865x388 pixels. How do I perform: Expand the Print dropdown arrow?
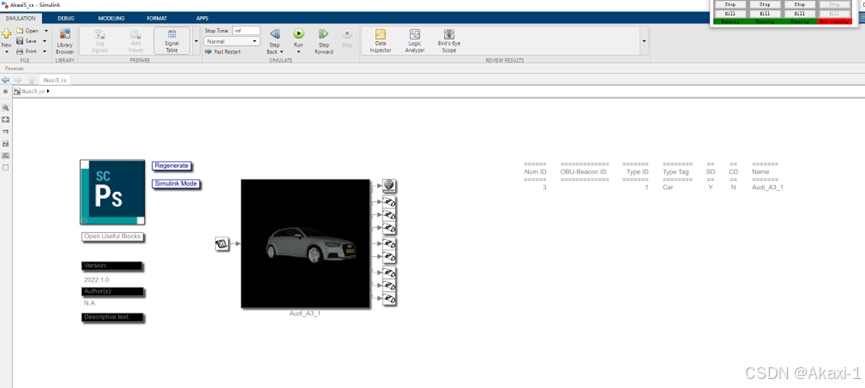point(46,51)
